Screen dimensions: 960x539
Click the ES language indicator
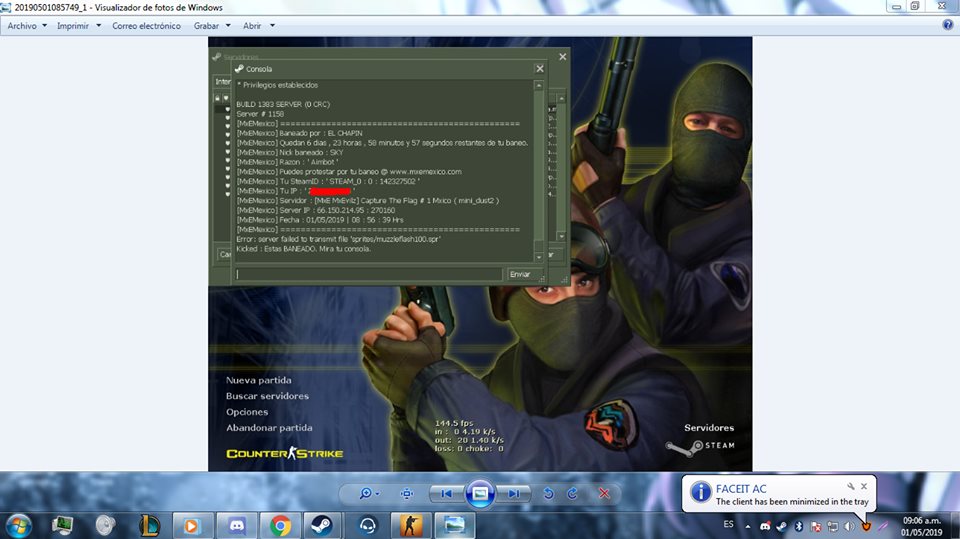coord(729,524)
